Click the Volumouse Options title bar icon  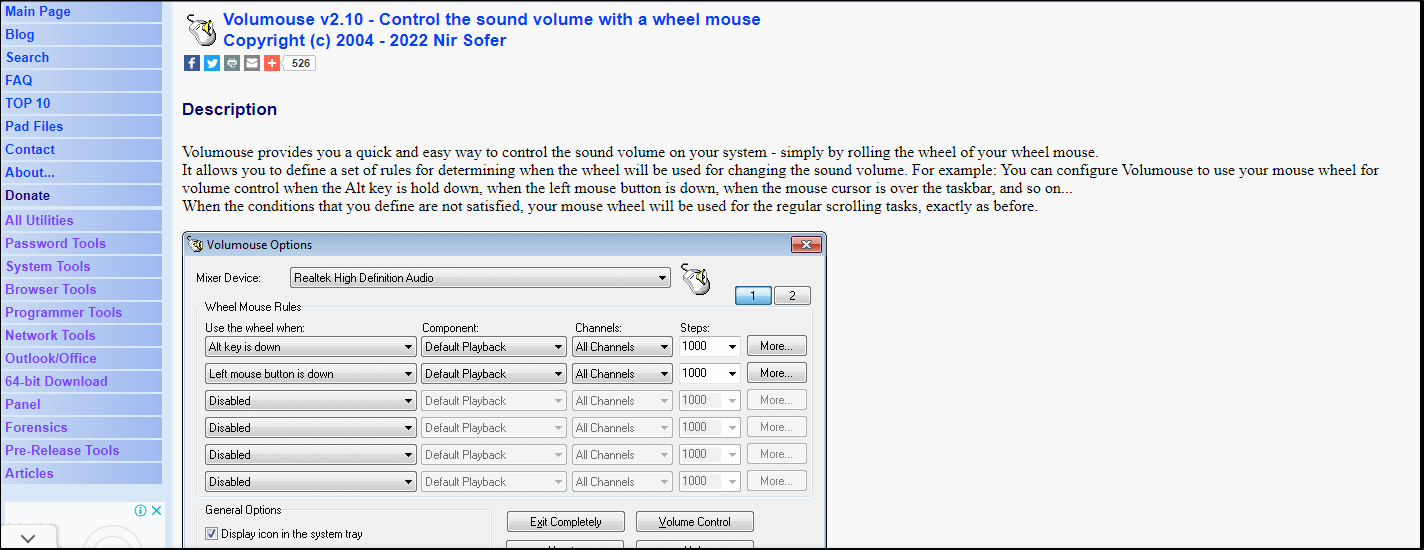click(196, 244)
